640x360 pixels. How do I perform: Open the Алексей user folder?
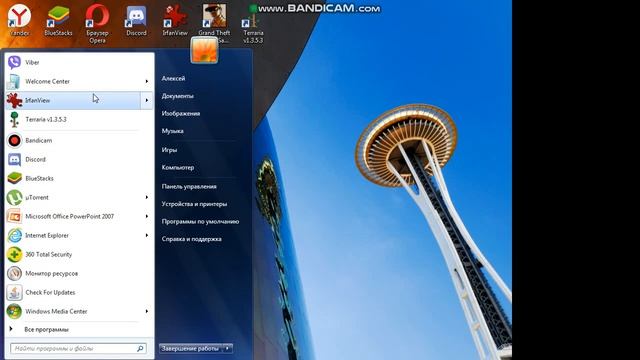(x=173, y=78)
